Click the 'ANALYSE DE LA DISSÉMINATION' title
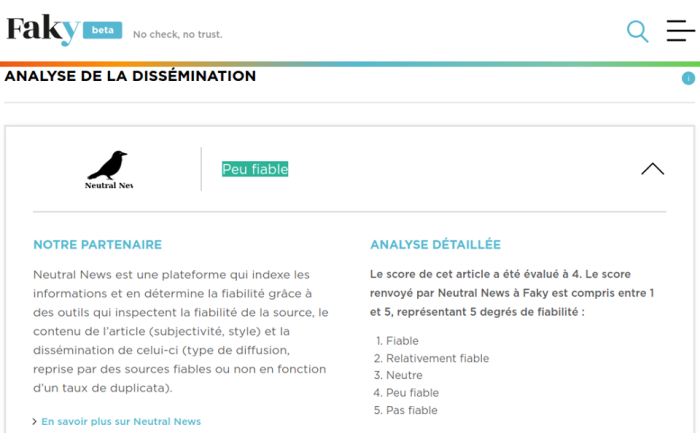 pos(130,76)
